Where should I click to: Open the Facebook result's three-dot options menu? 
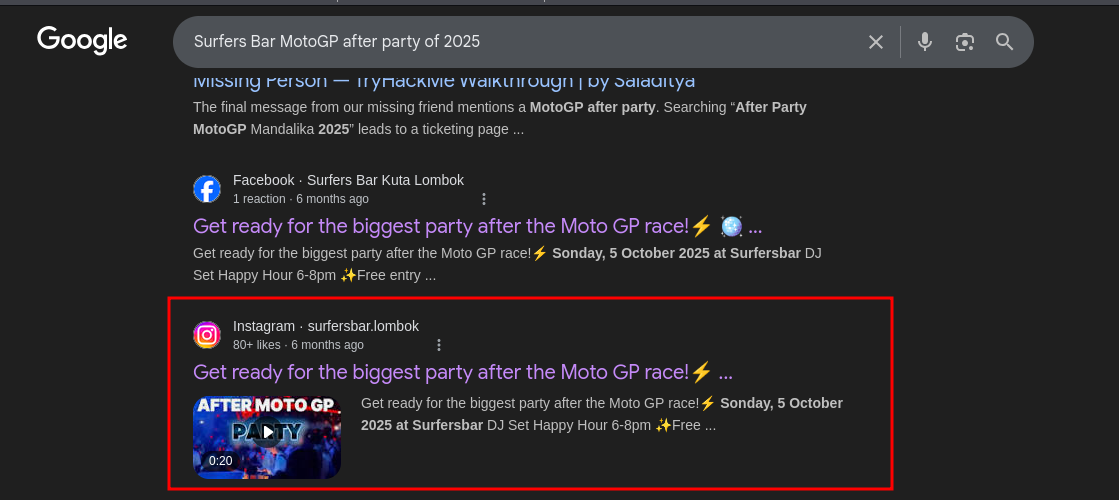(484, 199)
